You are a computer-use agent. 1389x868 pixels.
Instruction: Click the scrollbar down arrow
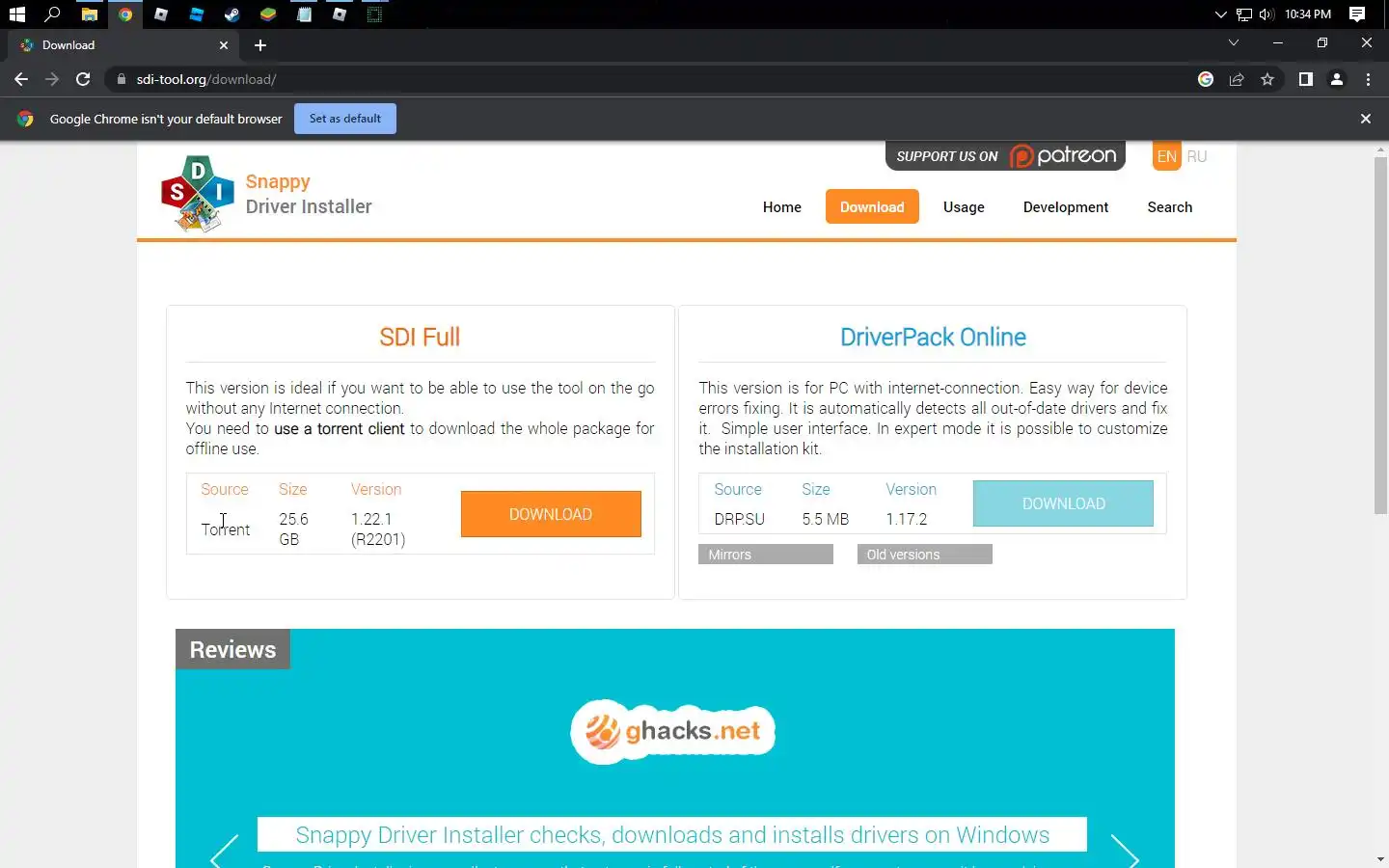click(1380, 858)
